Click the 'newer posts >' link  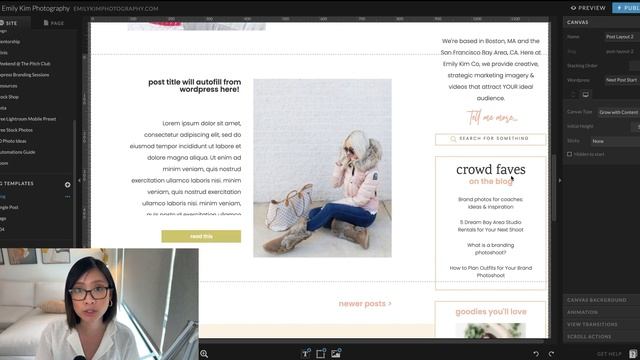365,304
